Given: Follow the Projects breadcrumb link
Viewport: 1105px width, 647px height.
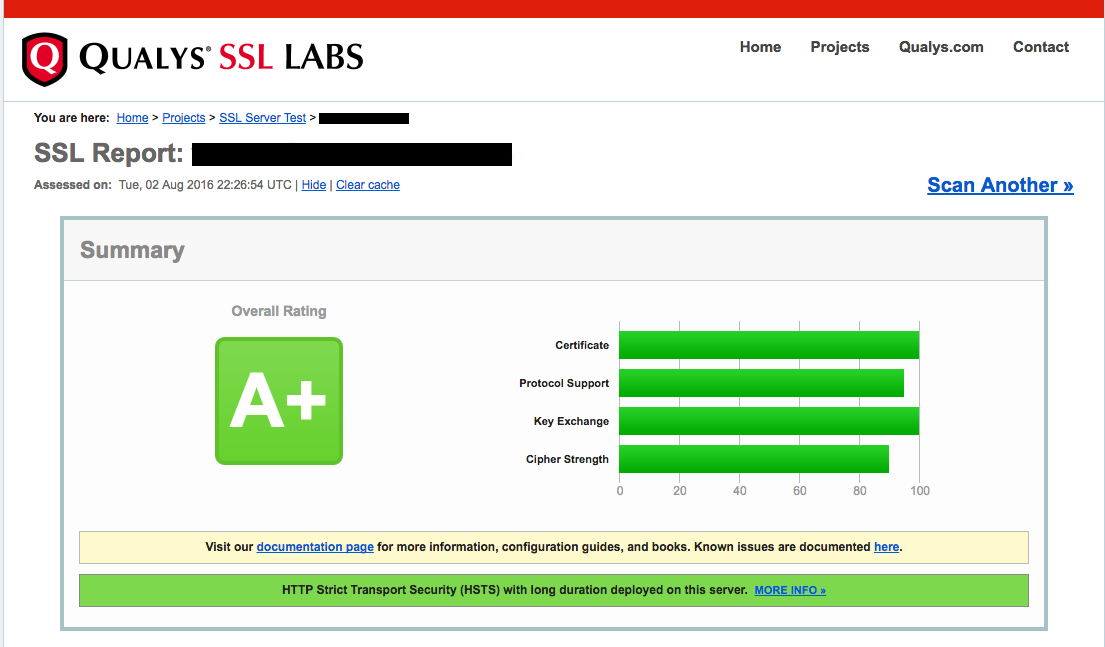Looking at the screenshot, I should (x=183, y=118).
